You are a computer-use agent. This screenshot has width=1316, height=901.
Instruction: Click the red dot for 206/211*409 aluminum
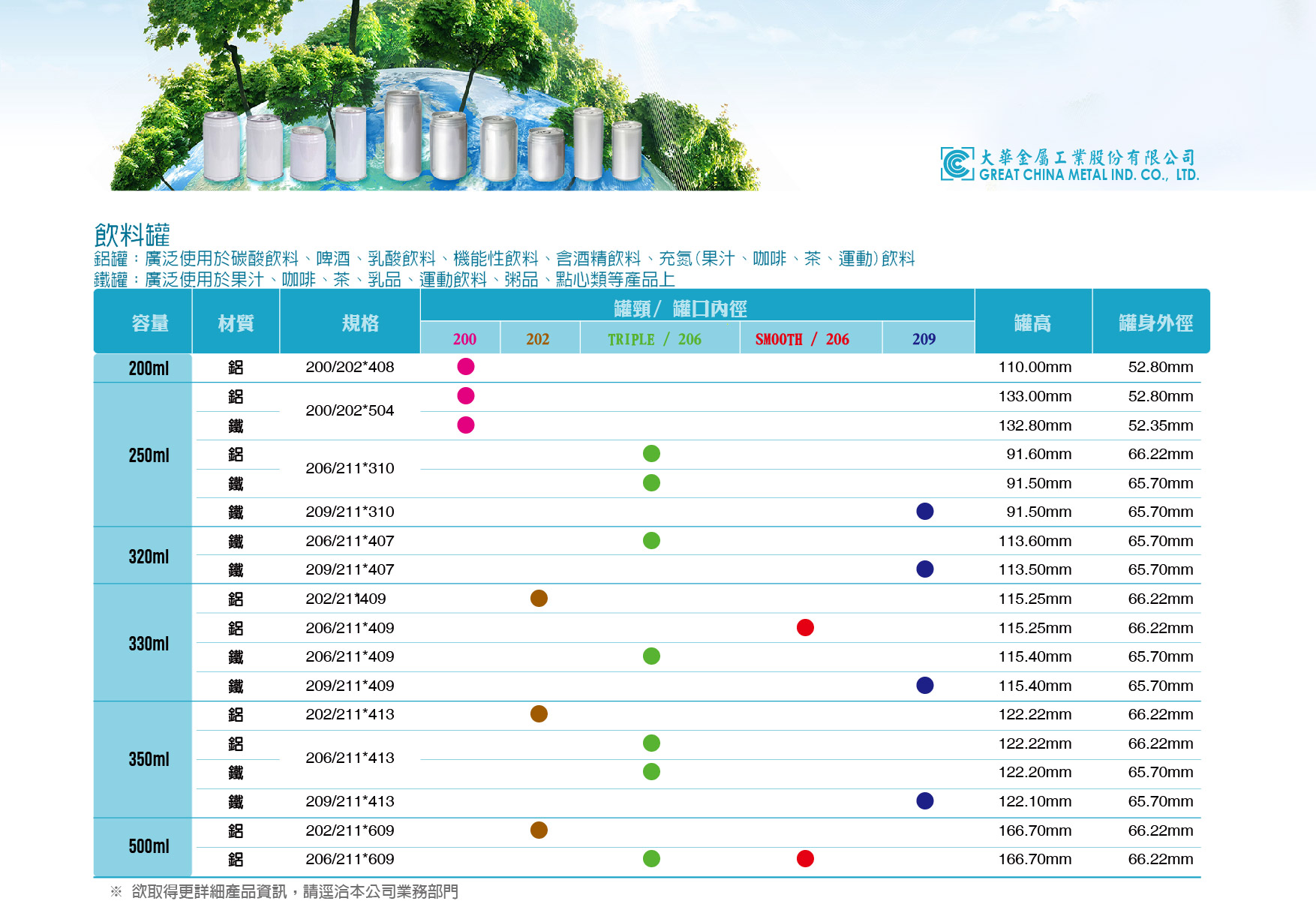point(805,628)
